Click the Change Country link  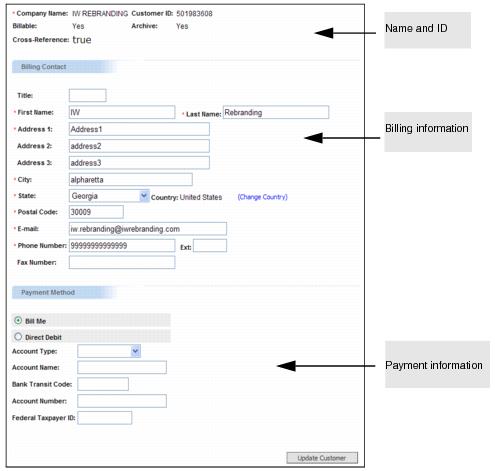click(262, 197)
